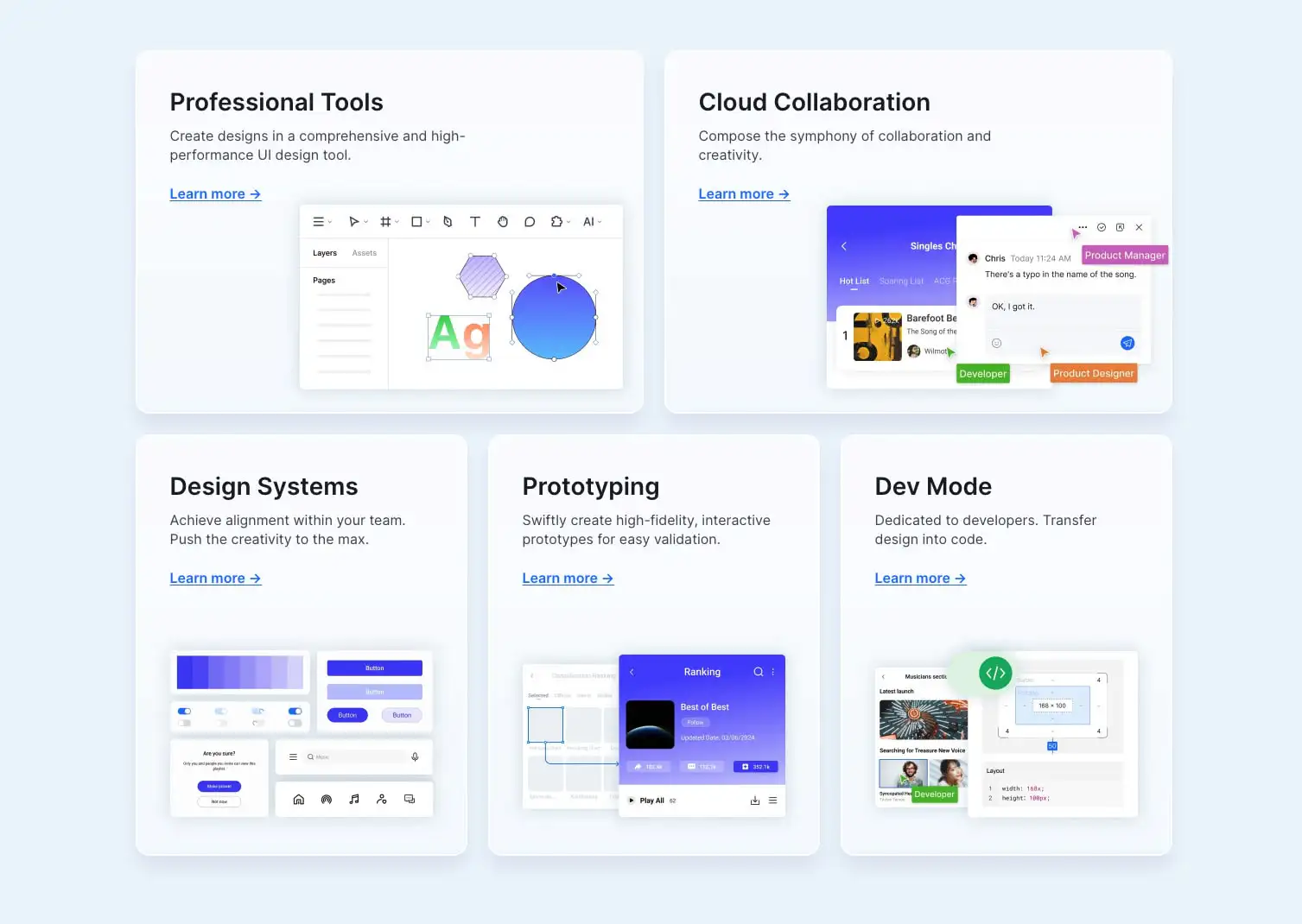This screenshot has width=1302, height=924.
Task: Open the vertical dots menu on Ranking
Action: click(773, 672)
